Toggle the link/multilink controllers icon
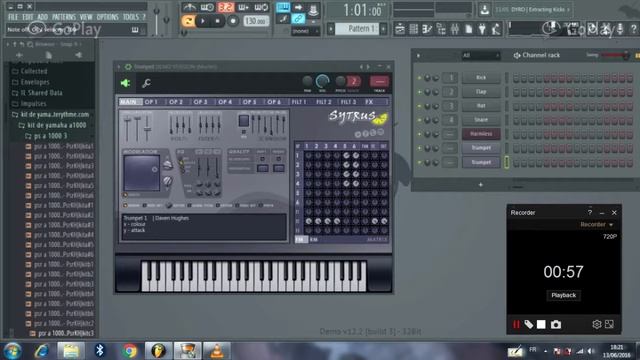 tap(298, 19)
